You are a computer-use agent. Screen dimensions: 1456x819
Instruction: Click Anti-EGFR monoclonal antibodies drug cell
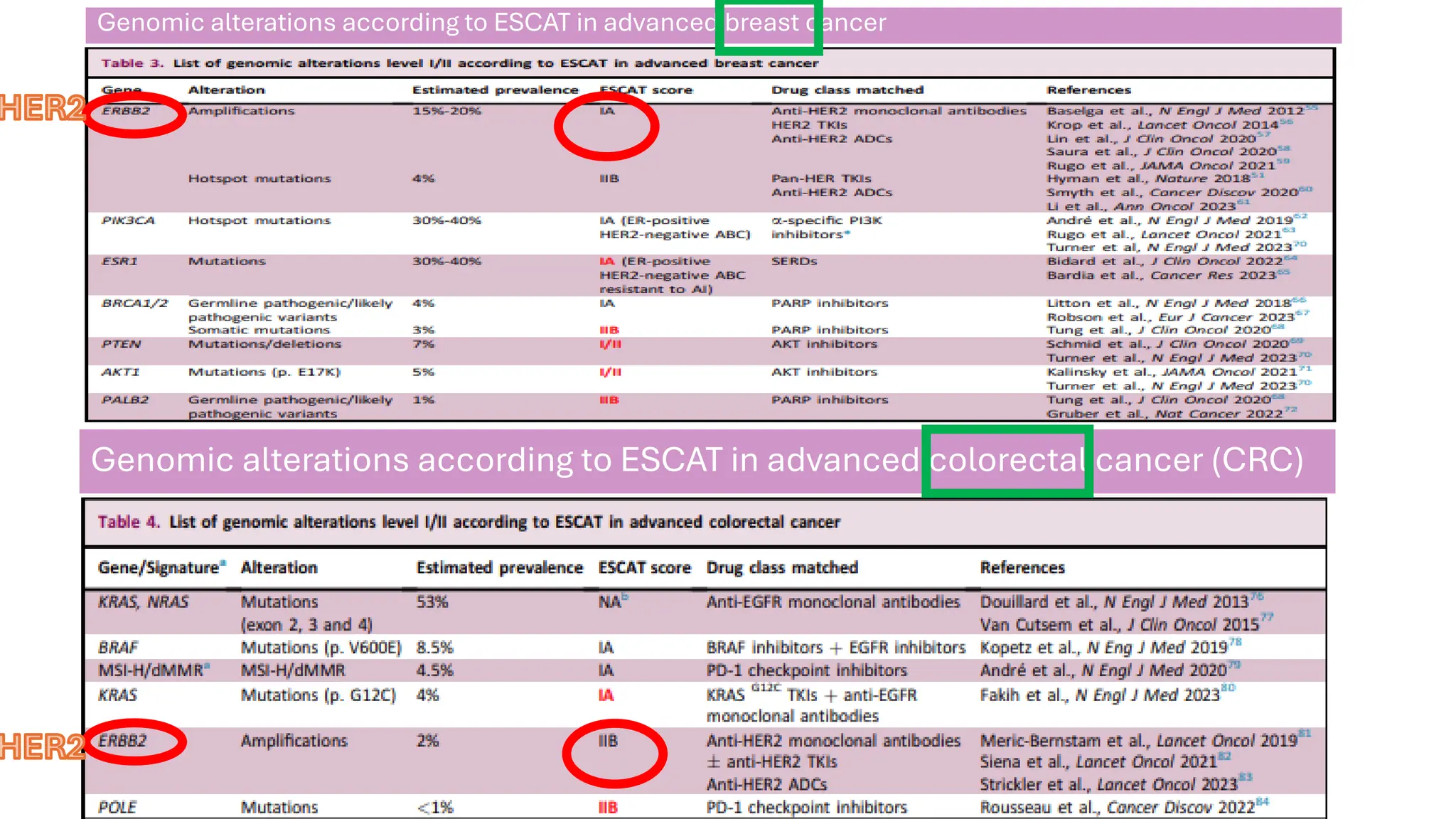(833, 602)
